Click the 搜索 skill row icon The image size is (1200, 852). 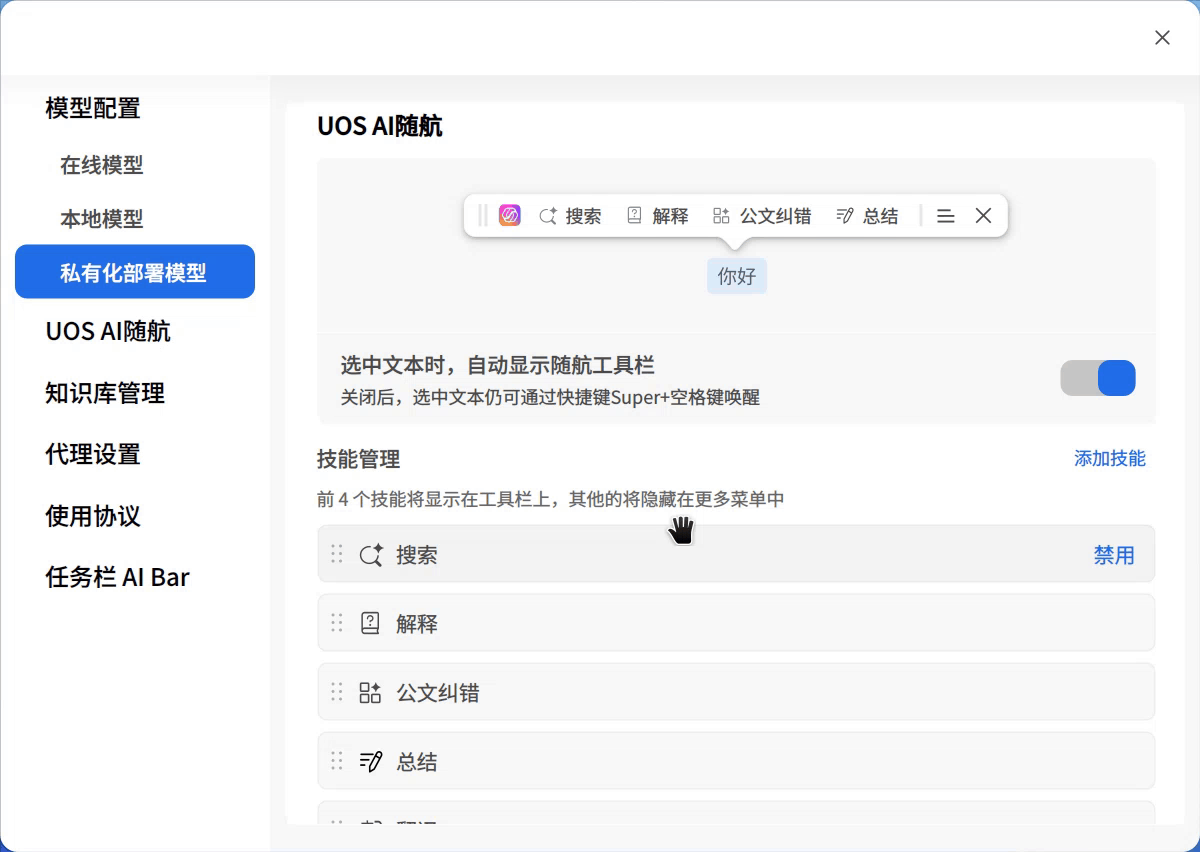coord(371,555)
